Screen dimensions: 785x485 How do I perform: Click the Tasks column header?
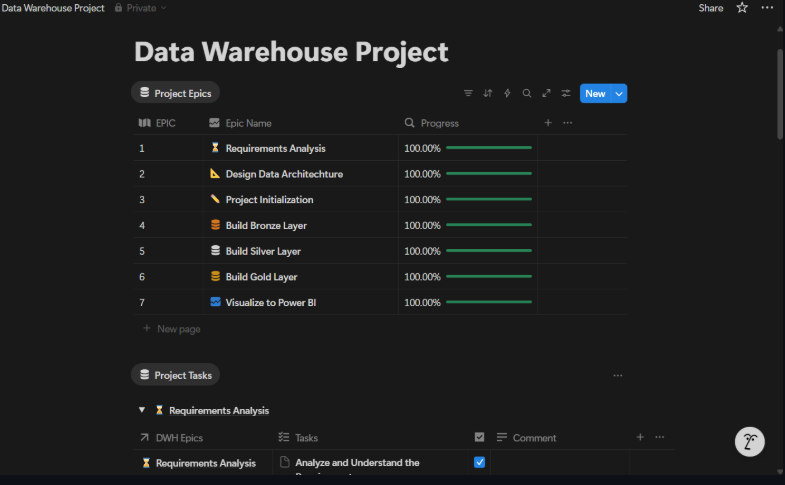[x=298, y=438]
